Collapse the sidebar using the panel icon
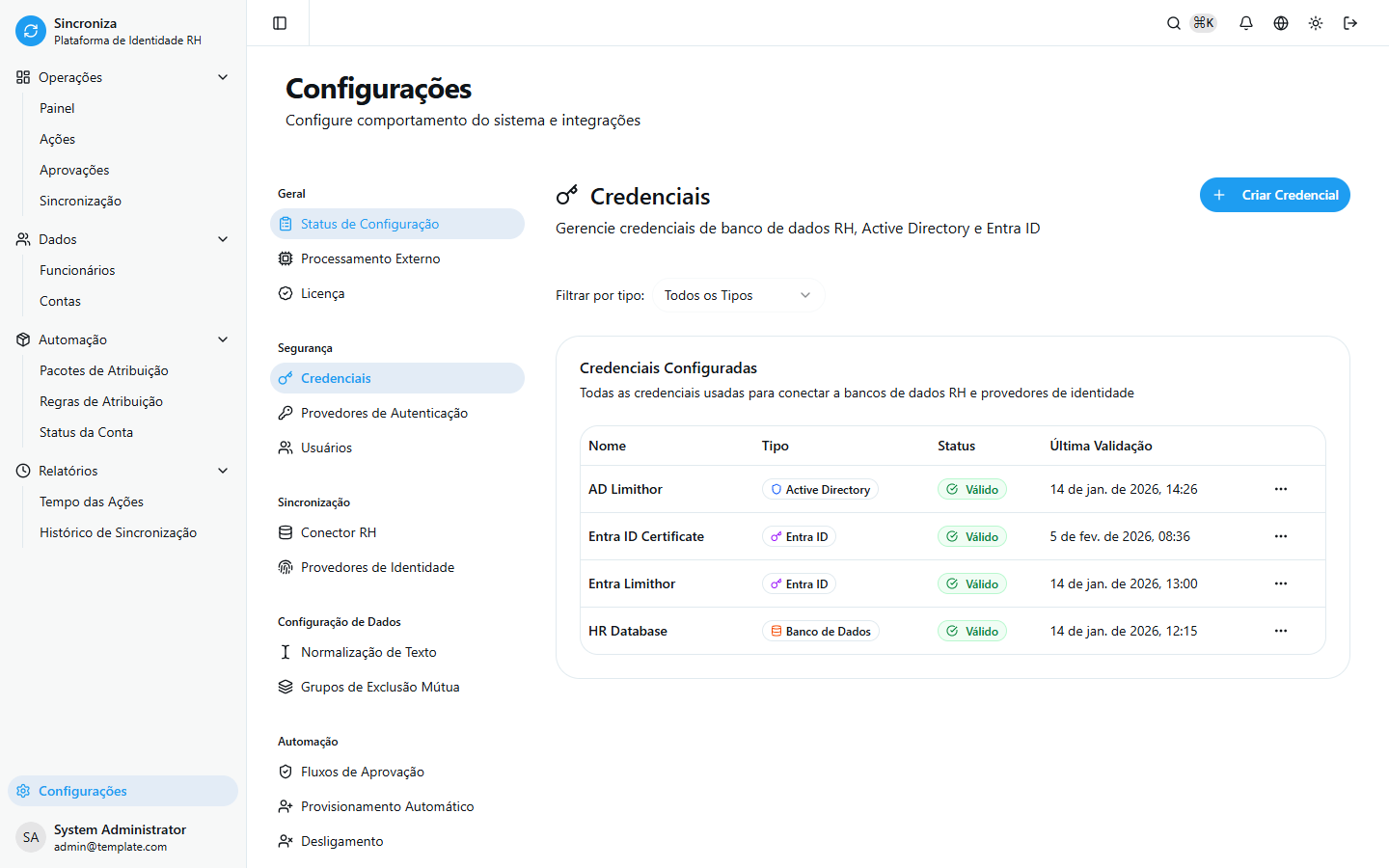1389x868 pixels. click(278, 22)
